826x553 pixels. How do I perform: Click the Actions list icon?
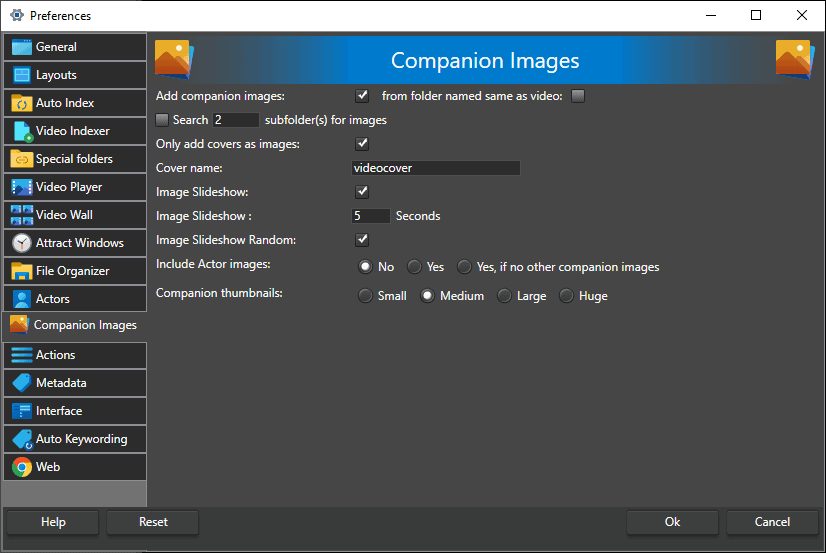pos(22,355)
